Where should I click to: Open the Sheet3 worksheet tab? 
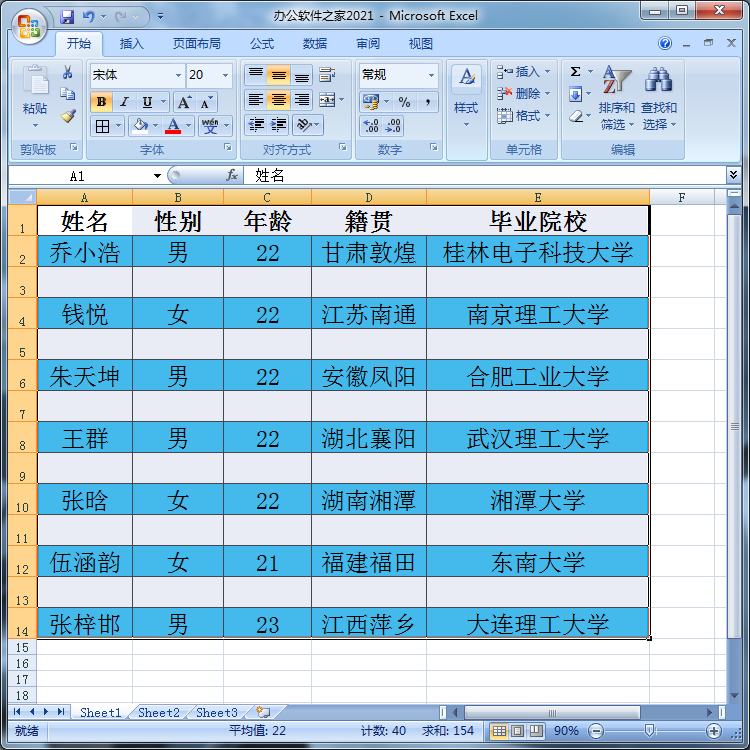point(217,713)
